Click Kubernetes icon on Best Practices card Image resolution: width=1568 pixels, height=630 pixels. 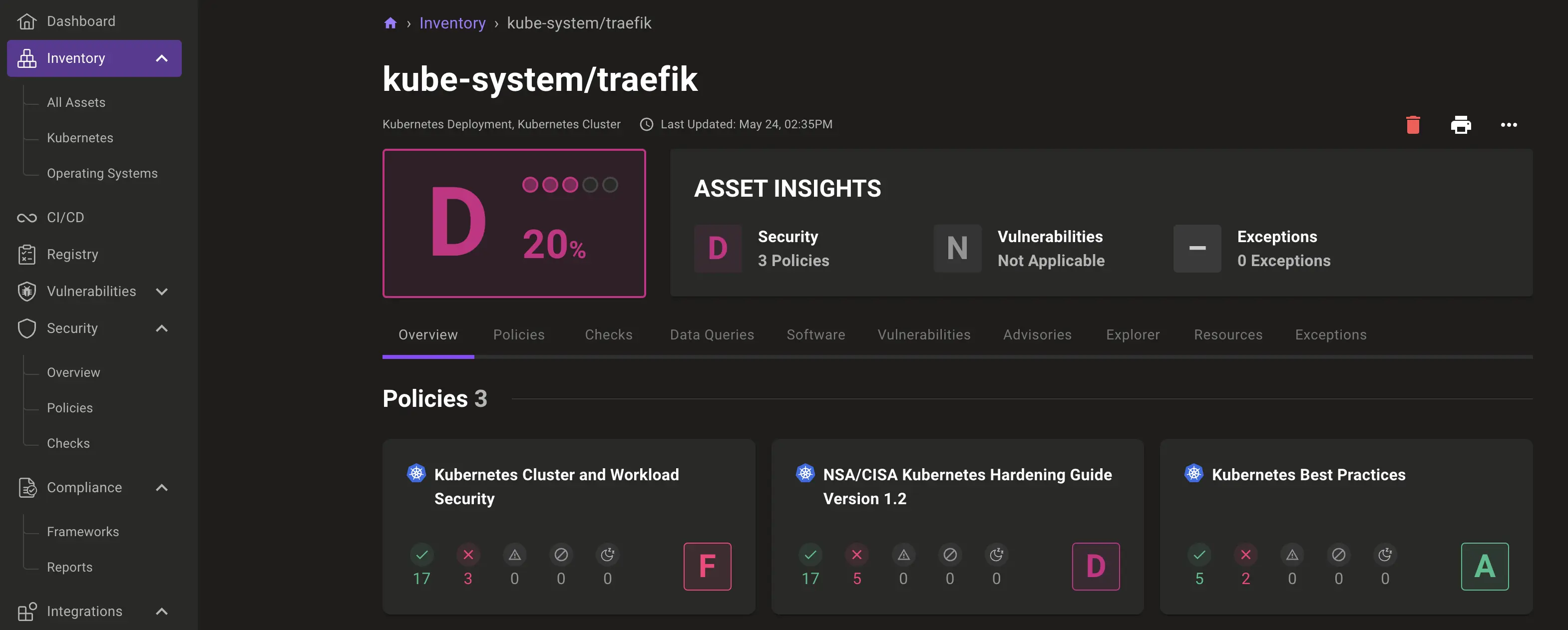click(x=1193, y=473)
